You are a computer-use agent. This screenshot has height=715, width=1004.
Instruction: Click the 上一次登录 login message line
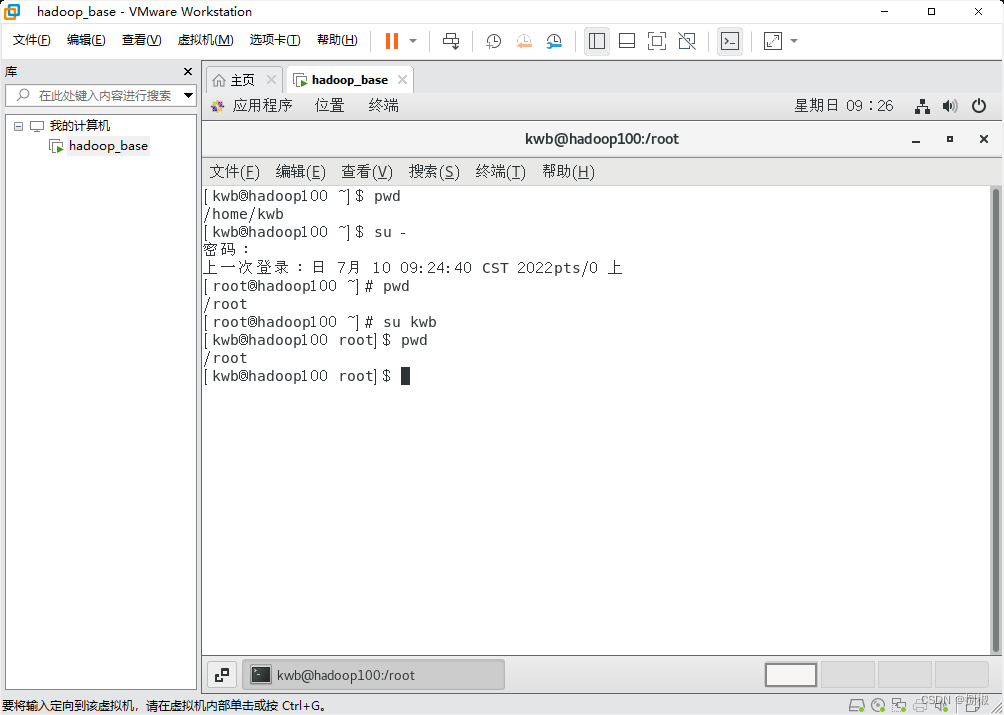[x=412, y=268]
